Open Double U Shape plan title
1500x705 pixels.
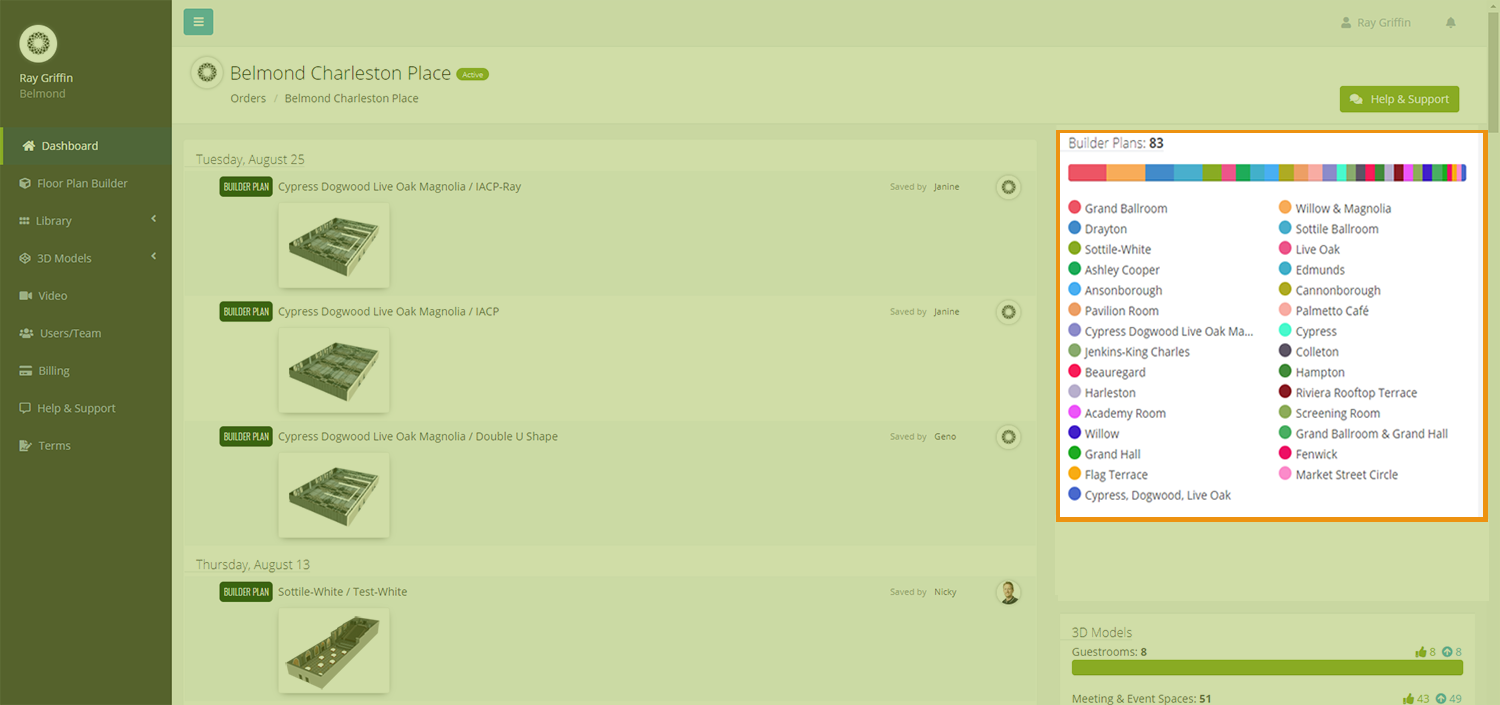(x=417, y=436)
